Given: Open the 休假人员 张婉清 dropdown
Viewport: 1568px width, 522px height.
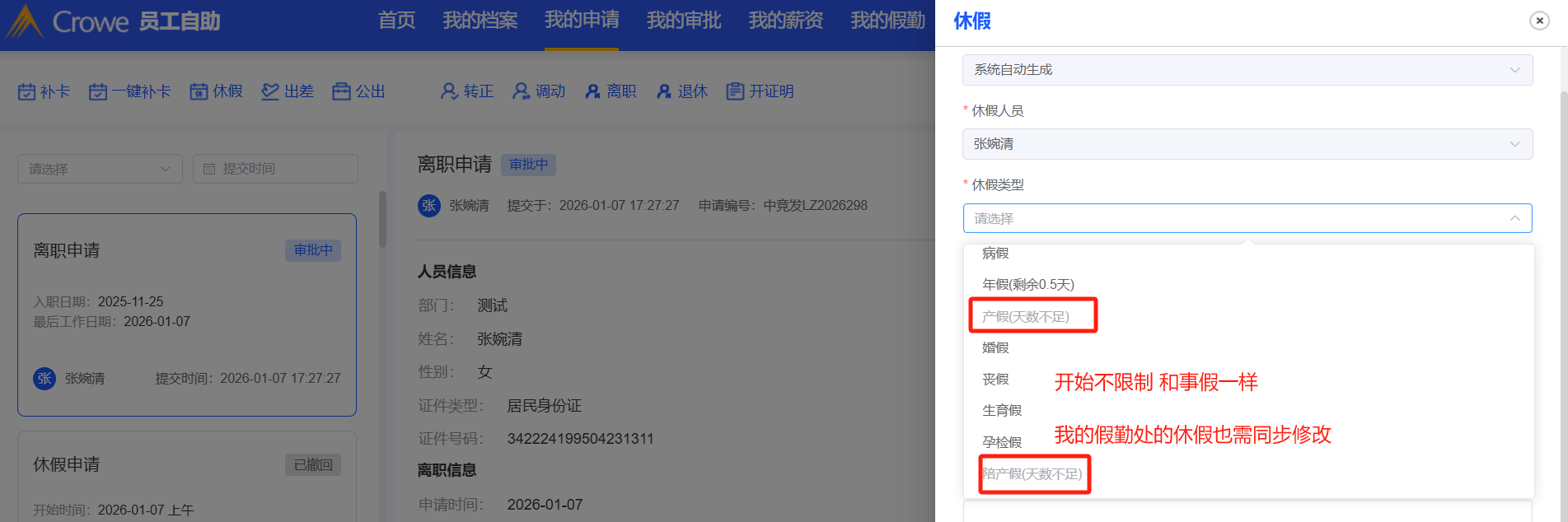Looking at the screenshot, I should pos(1247,144).
